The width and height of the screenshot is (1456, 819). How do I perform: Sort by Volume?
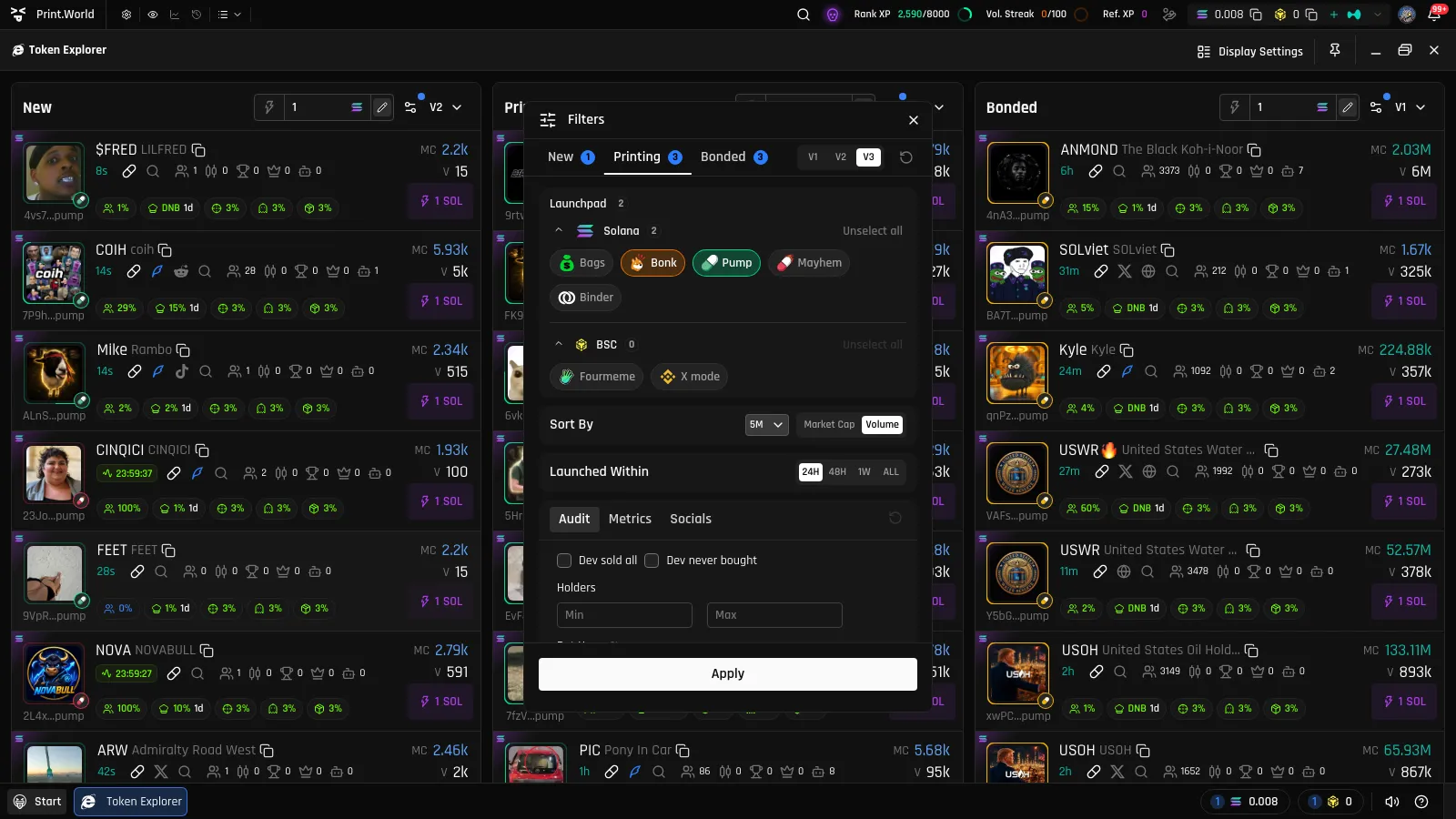click(882, 424)
